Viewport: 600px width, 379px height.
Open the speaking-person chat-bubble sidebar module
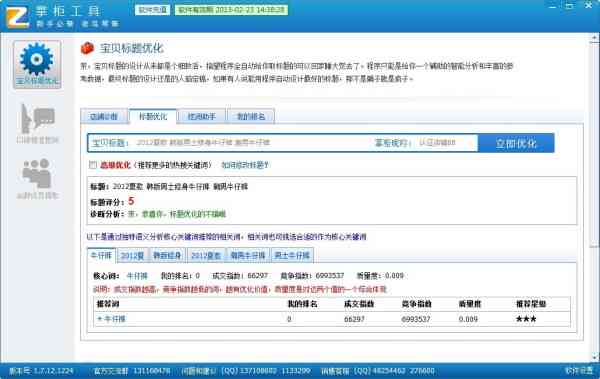pyautogui.click(x=37, y=123)
